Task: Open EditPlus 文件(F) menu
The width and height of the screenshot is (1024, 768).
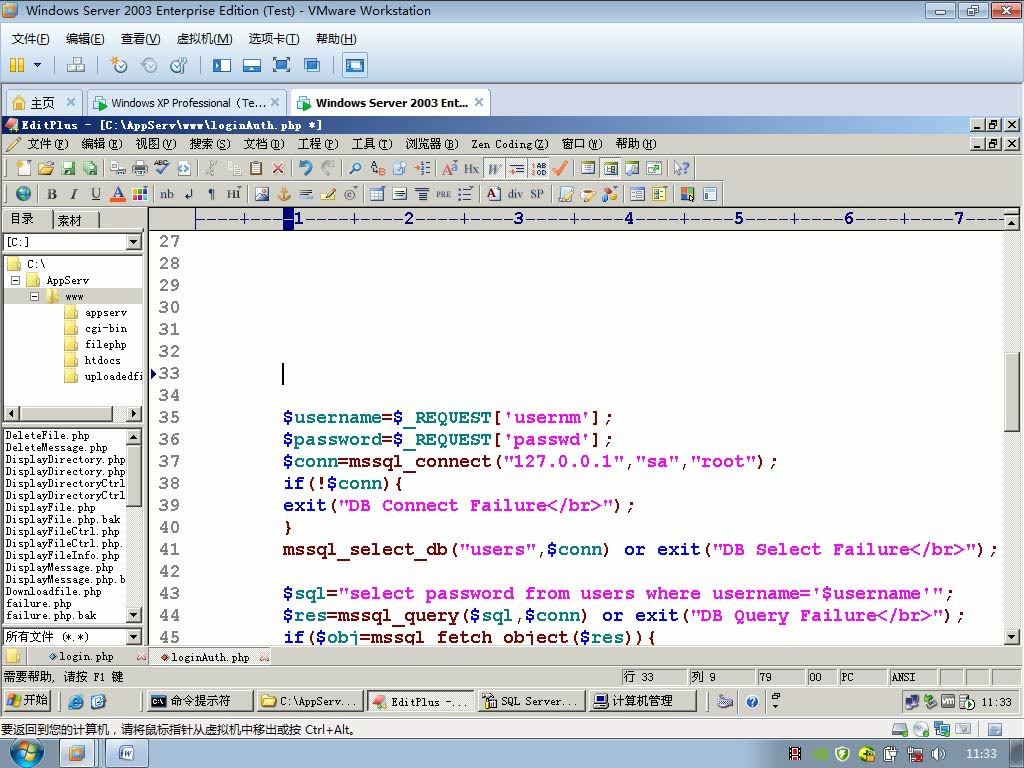Action: [x=47, y=144]
